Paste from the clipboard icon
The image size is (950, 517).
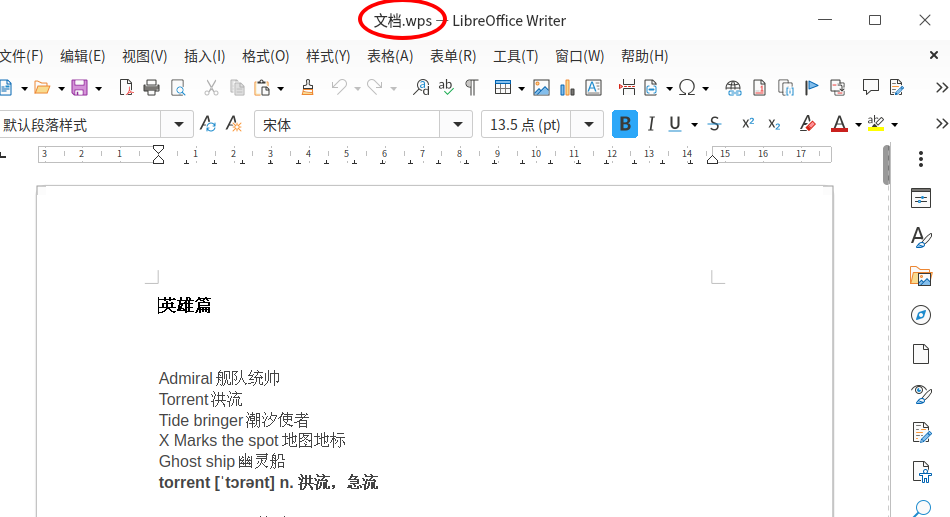tap(262, 88)
